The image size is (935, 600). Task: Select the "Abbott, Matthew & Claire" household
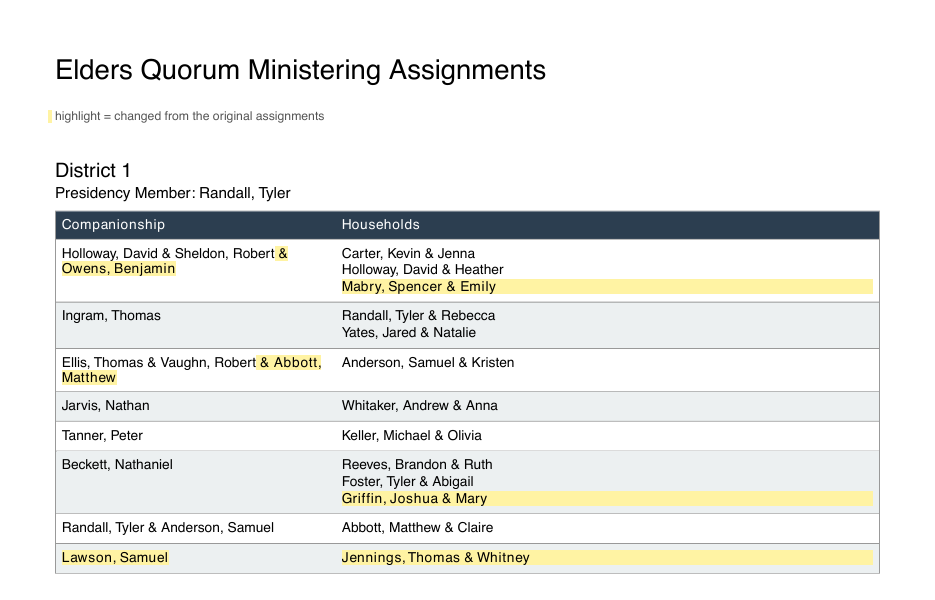(x=417, y=528)
